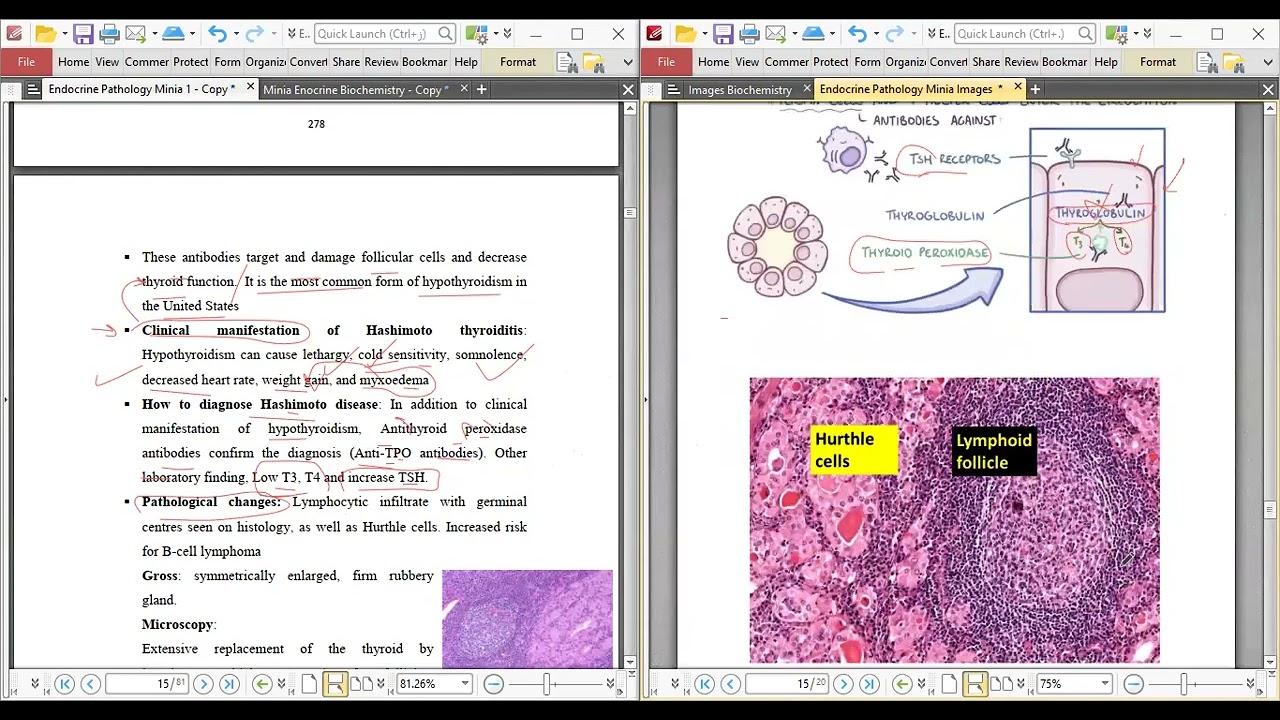Image resolution: width=1280 pixels, height=720 pixels.
Task: Open Format tab in left window
Action: (x=518, y=62)
